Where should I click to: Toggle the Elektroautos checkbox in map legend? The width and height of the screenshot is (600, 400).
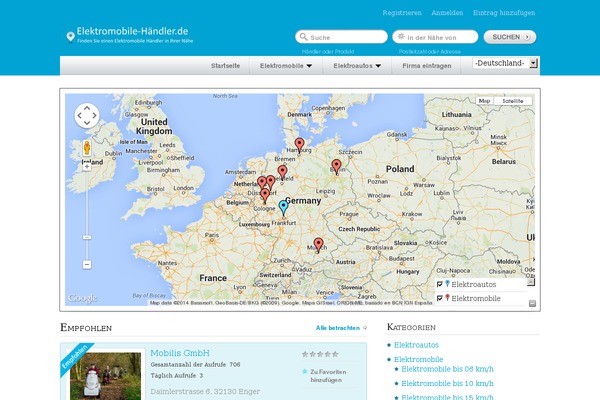(x=440, y=284)
